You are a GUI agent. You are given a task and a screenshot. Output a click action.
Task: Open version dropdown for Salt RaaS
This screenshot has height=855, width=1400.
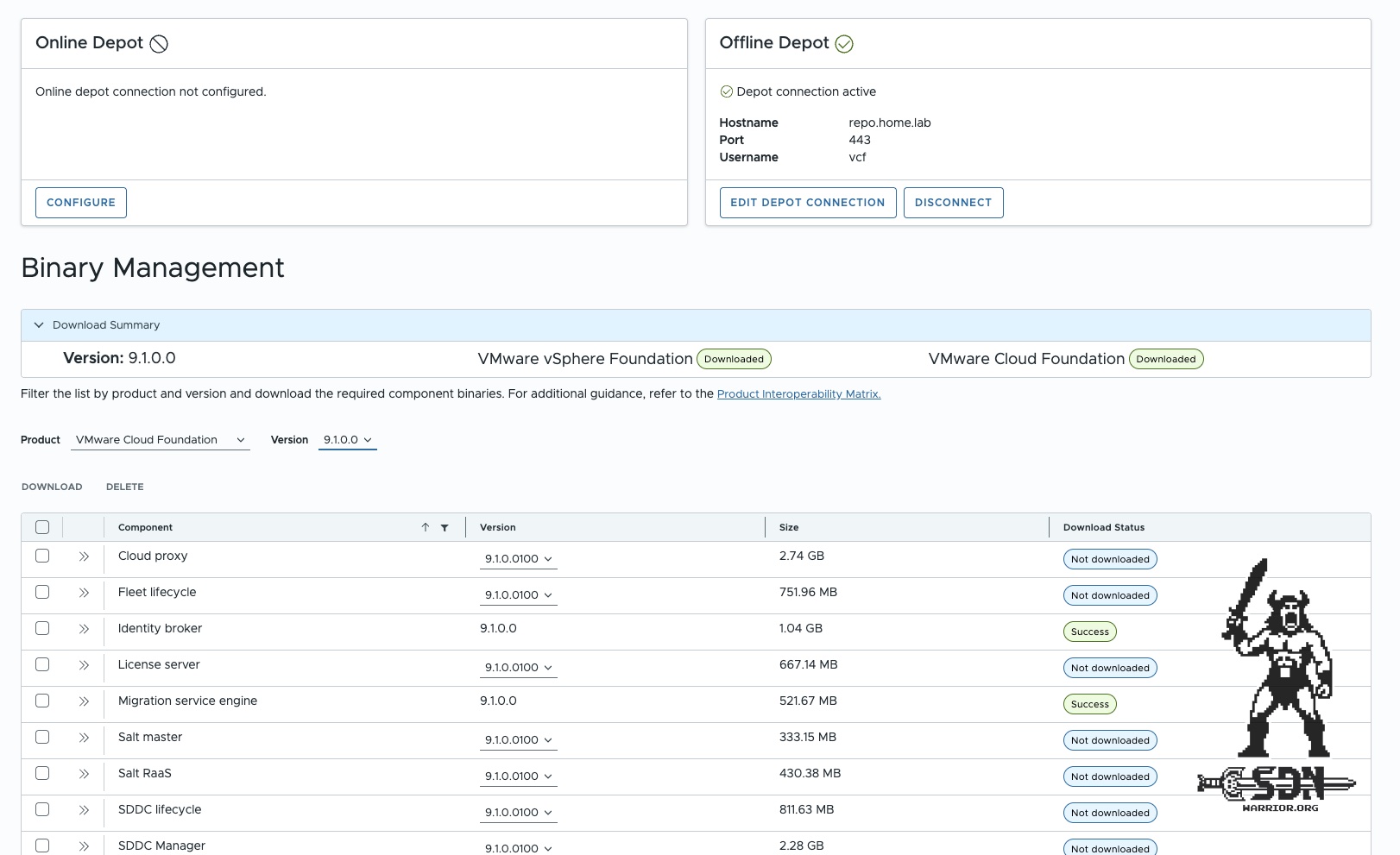(x=519, y=776)
